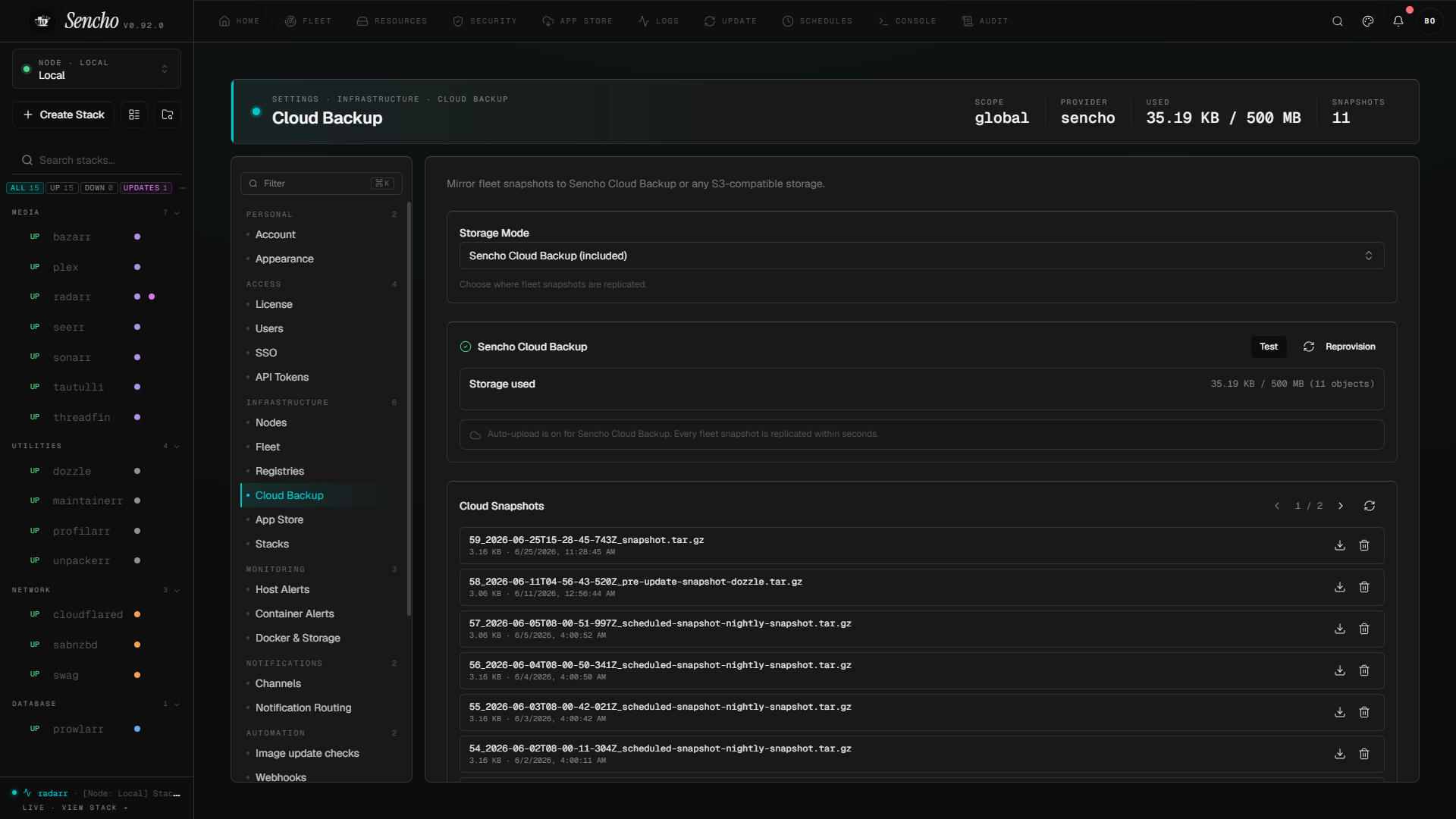Delete the 59_2026-06-25 snapshot

click(1364, 545)
